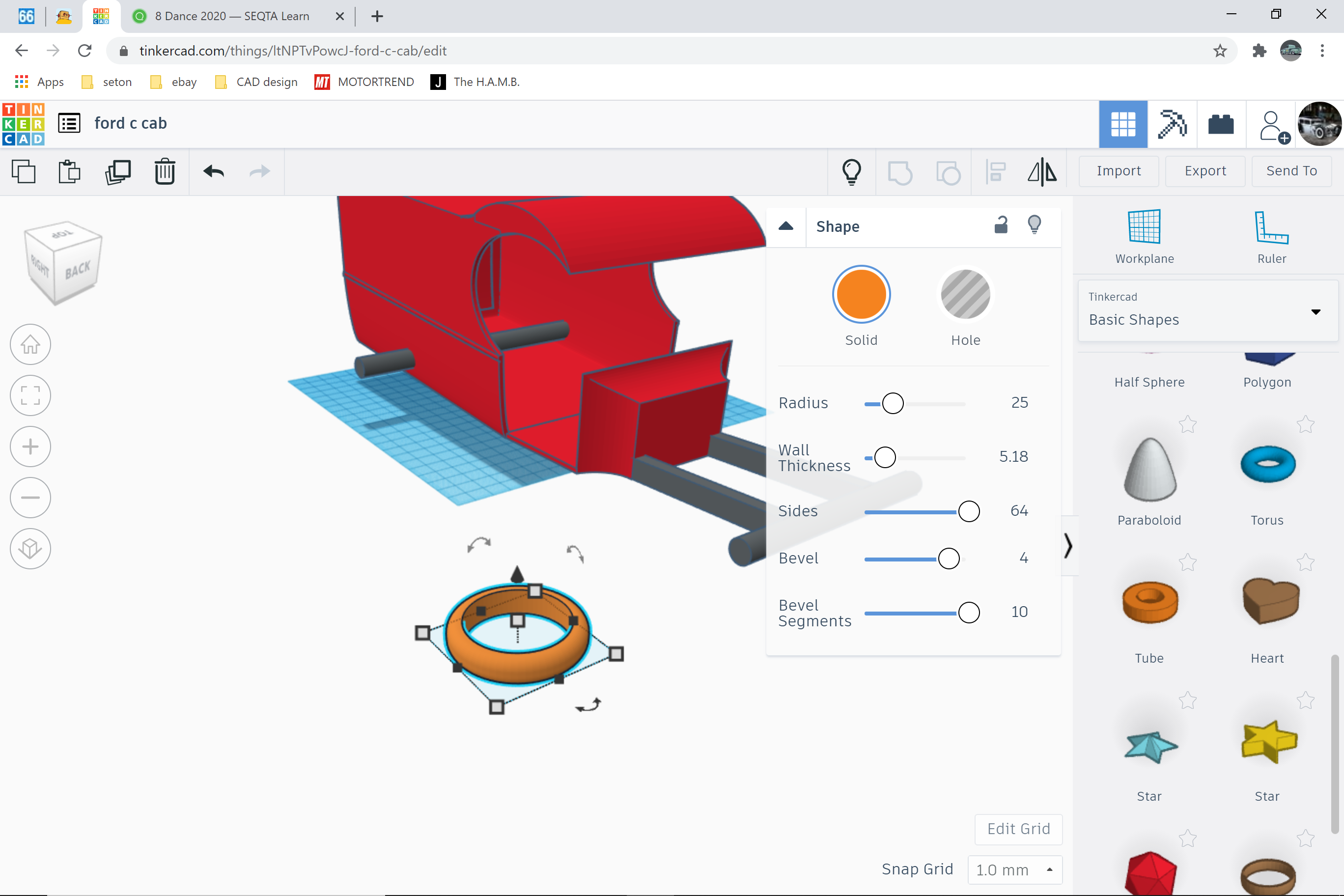Invite collaborators with the add-person icon
The height and width of the screenshot is (896, 1344).
tap(1274, 126)
